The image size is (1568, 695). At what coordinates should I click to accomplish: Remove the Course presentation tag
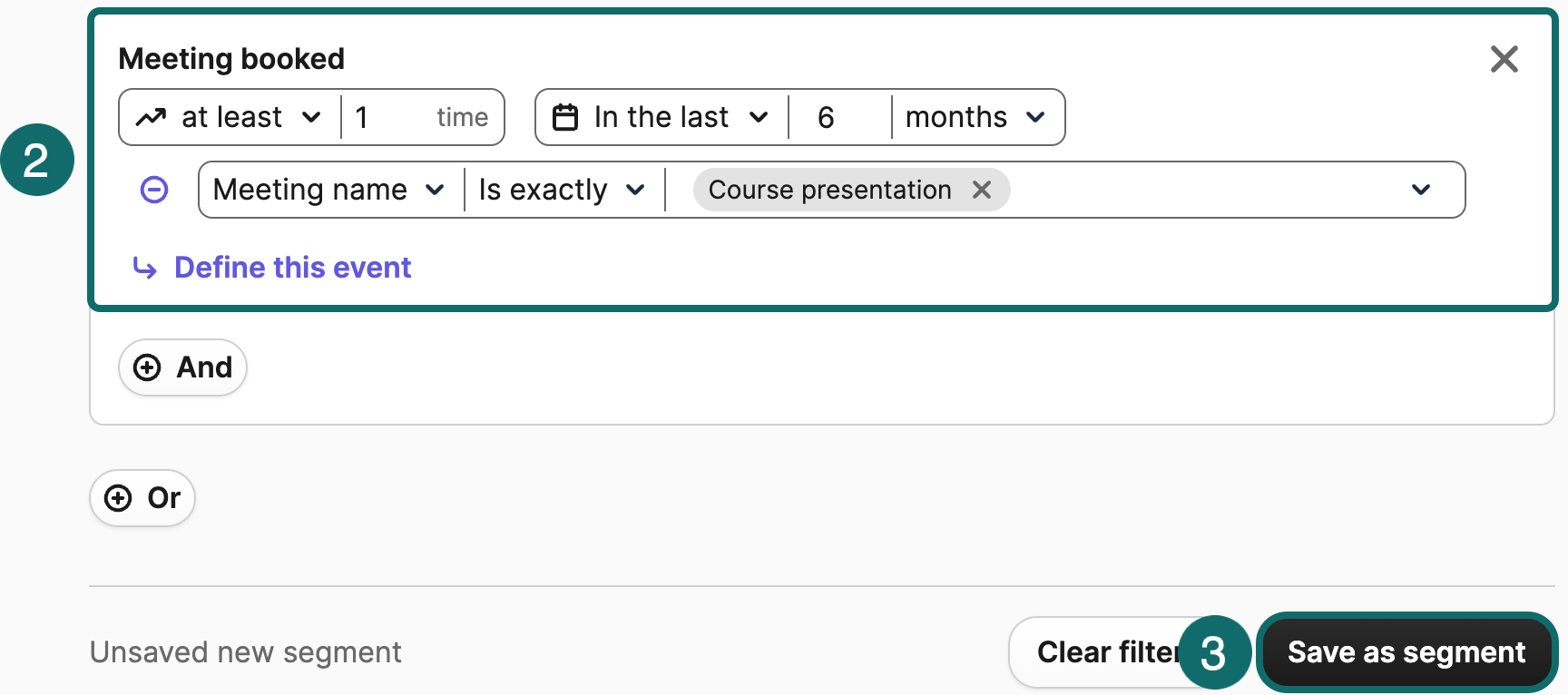tap(982, 190)
